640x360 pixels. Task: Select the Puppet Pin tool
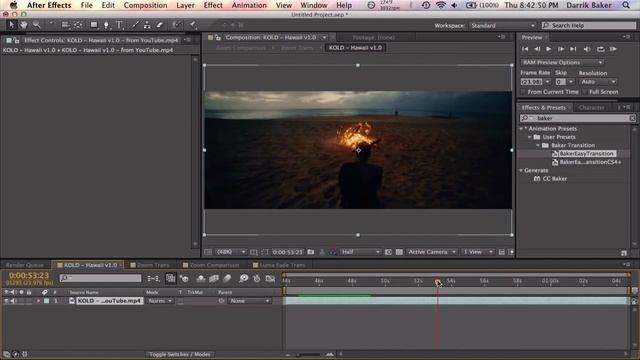pos(192,25)
